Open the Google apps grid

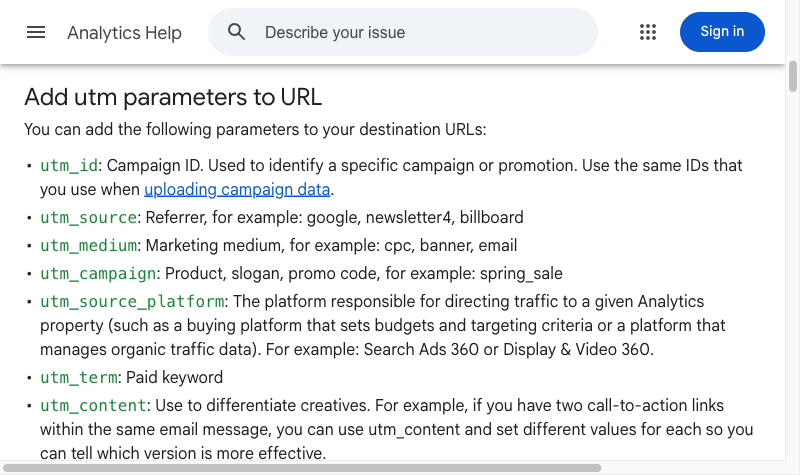[648, 32]
